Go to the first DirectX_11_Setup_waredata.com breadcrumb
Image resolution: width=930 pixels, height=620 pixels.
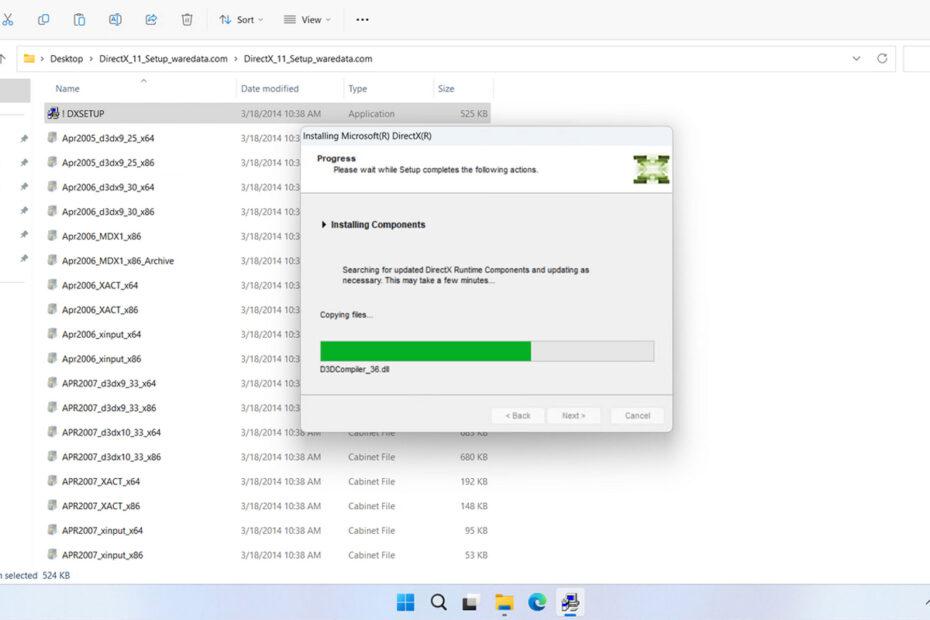point(163,59)
